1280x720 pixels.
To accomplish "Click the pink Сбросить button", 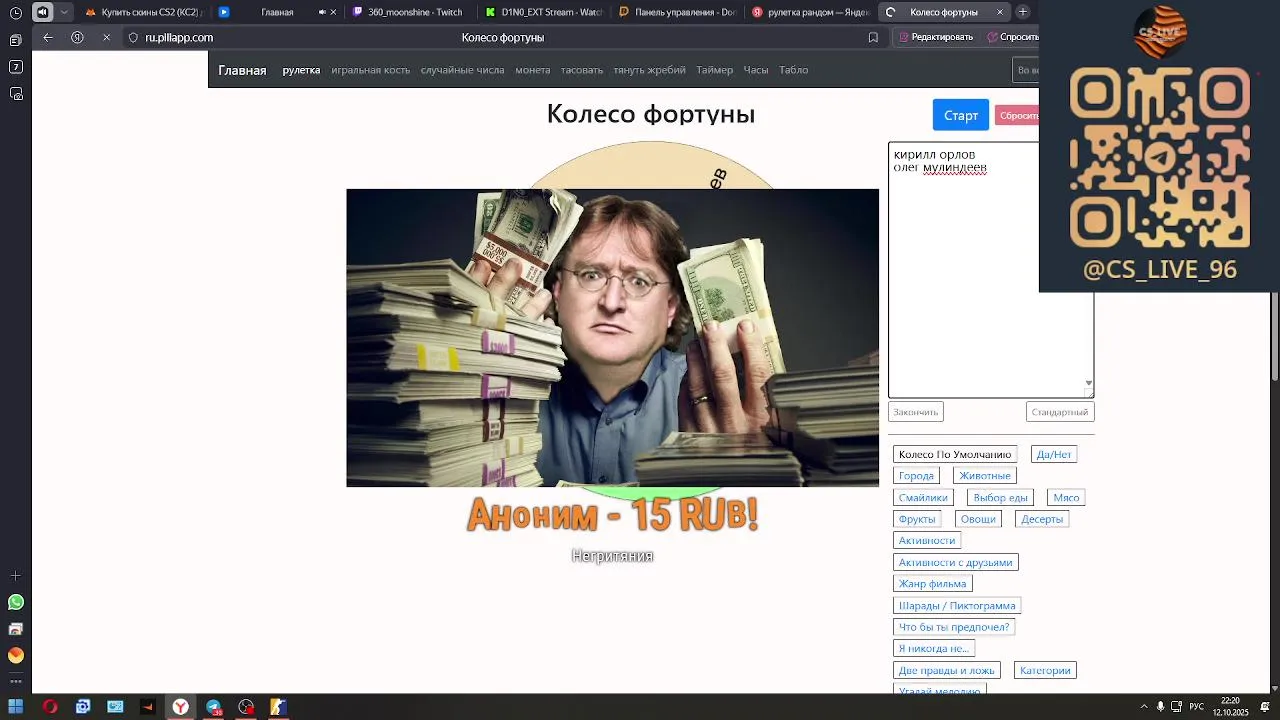I will click(1017, 115).
